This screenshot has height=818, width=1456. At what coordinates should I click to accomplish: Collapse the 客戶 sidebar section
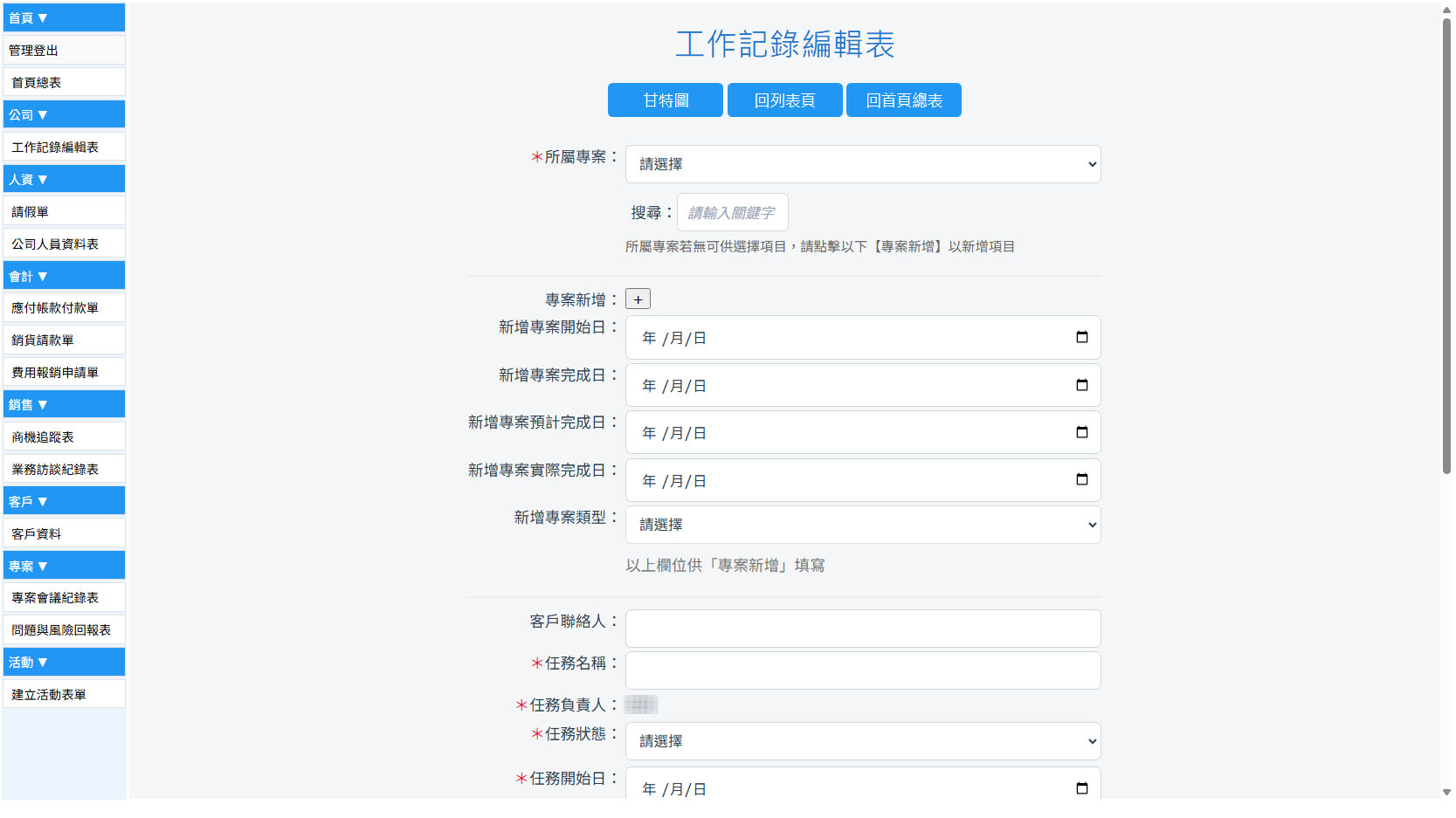tap(64, 501)
